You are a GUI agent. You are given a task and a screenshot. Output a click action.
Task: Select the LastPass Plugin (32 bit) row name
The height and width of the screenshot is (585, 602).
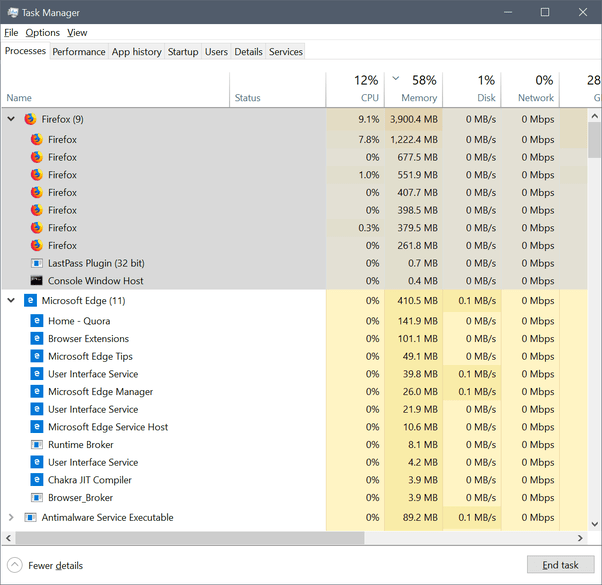tap(96, 263)
